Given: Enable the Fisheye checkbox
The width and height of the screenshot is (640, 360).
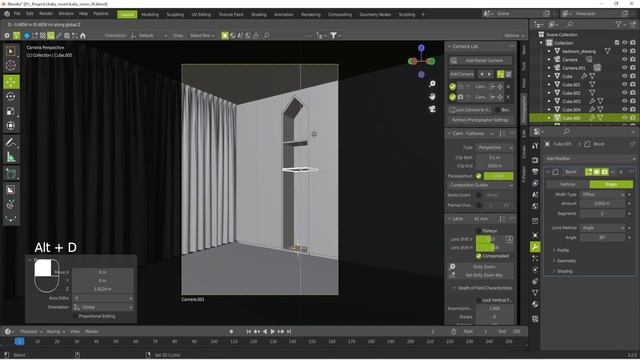Looking at the screenshot, I should [x=479, y=231].
